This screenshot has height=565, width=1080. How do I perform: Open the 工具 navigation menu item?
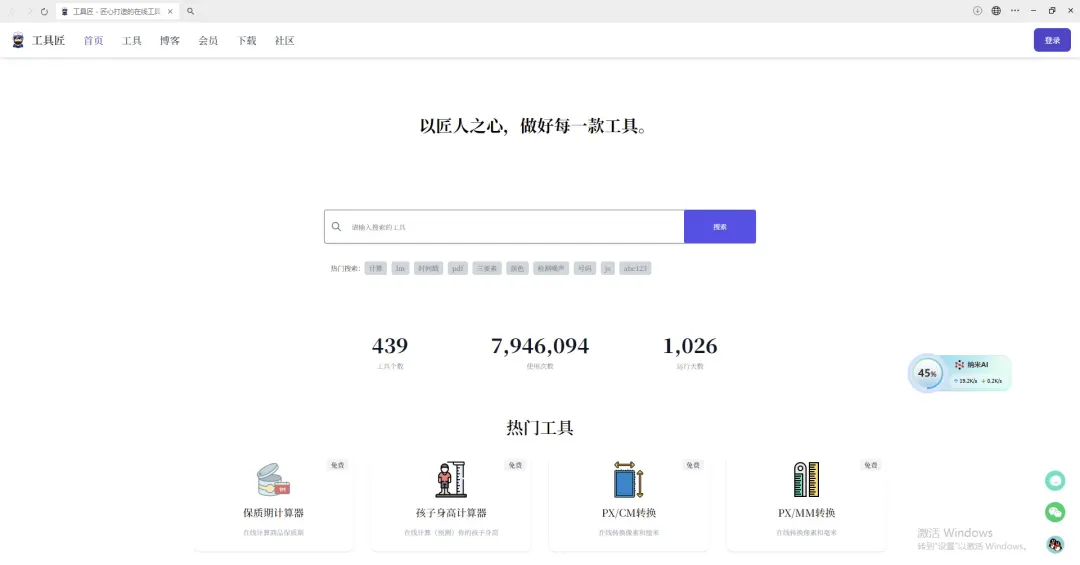point(132,41)
